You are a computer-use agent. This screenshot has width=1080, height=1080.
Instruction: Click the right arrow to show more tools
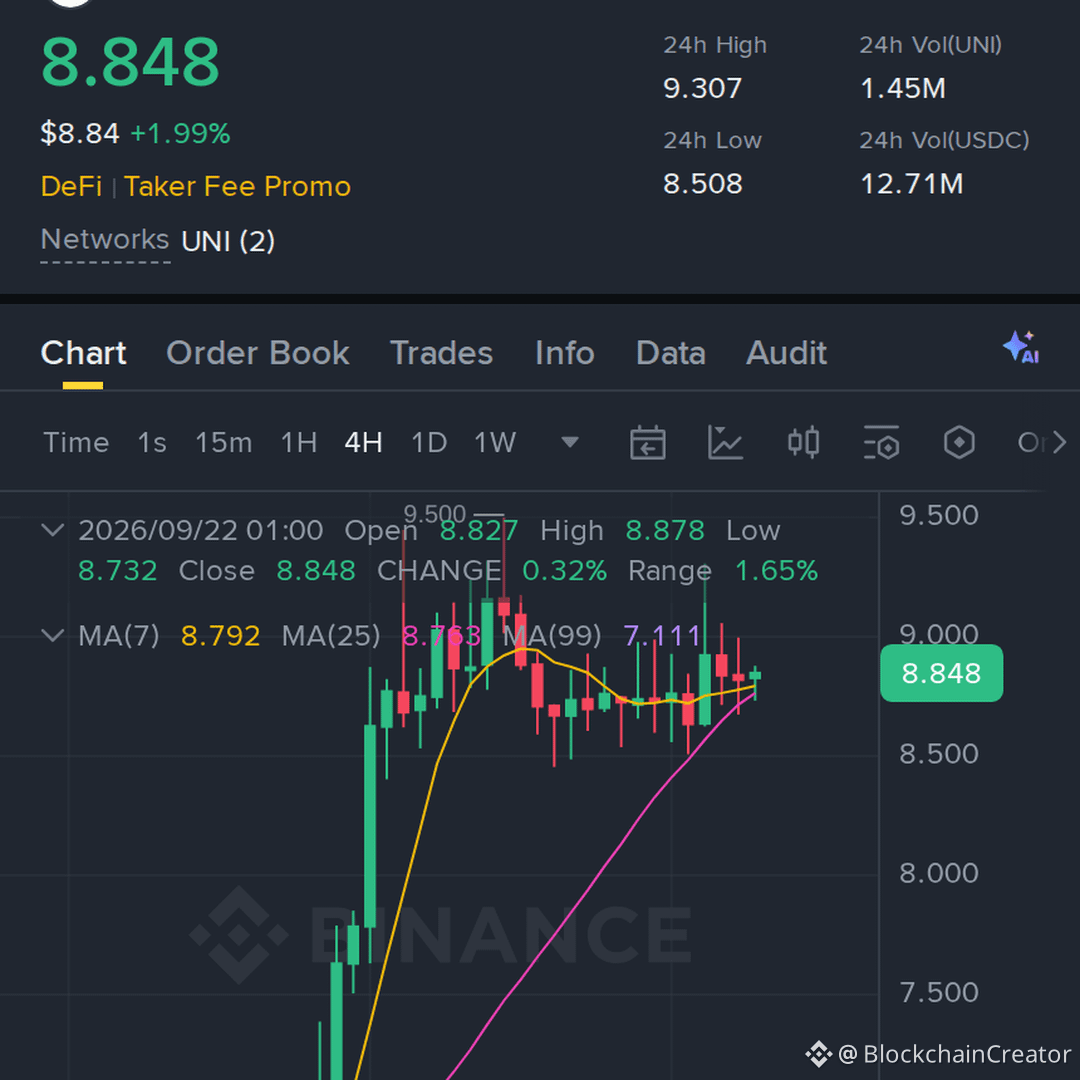pyautogui.click(x=1059, y=442)
